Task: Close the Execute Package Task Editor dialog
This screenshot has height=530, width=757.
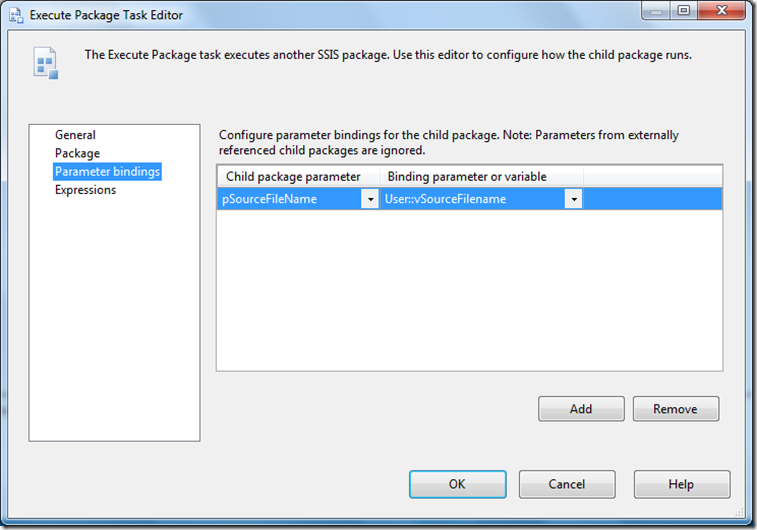Action: pos(720,11)
